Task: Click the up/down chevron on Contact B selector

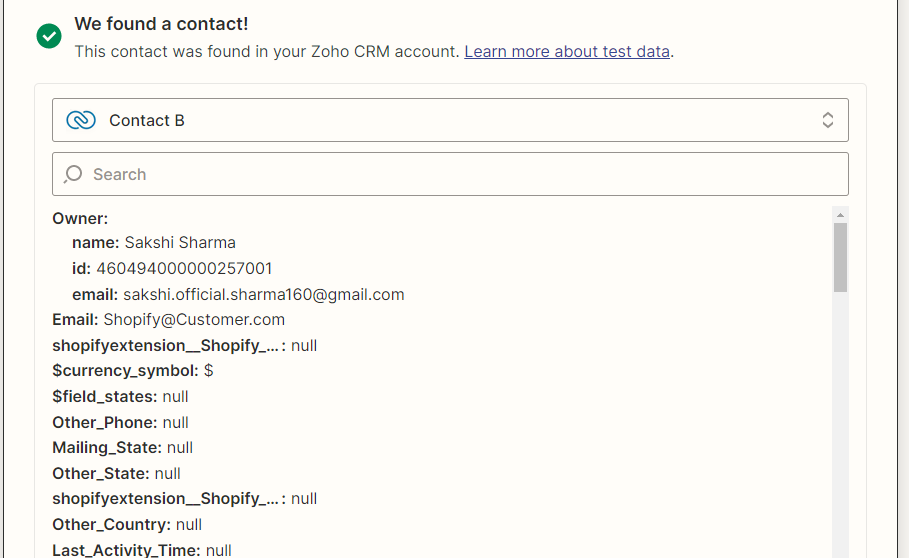Action: pyautogui.click(x=827, y=120)
